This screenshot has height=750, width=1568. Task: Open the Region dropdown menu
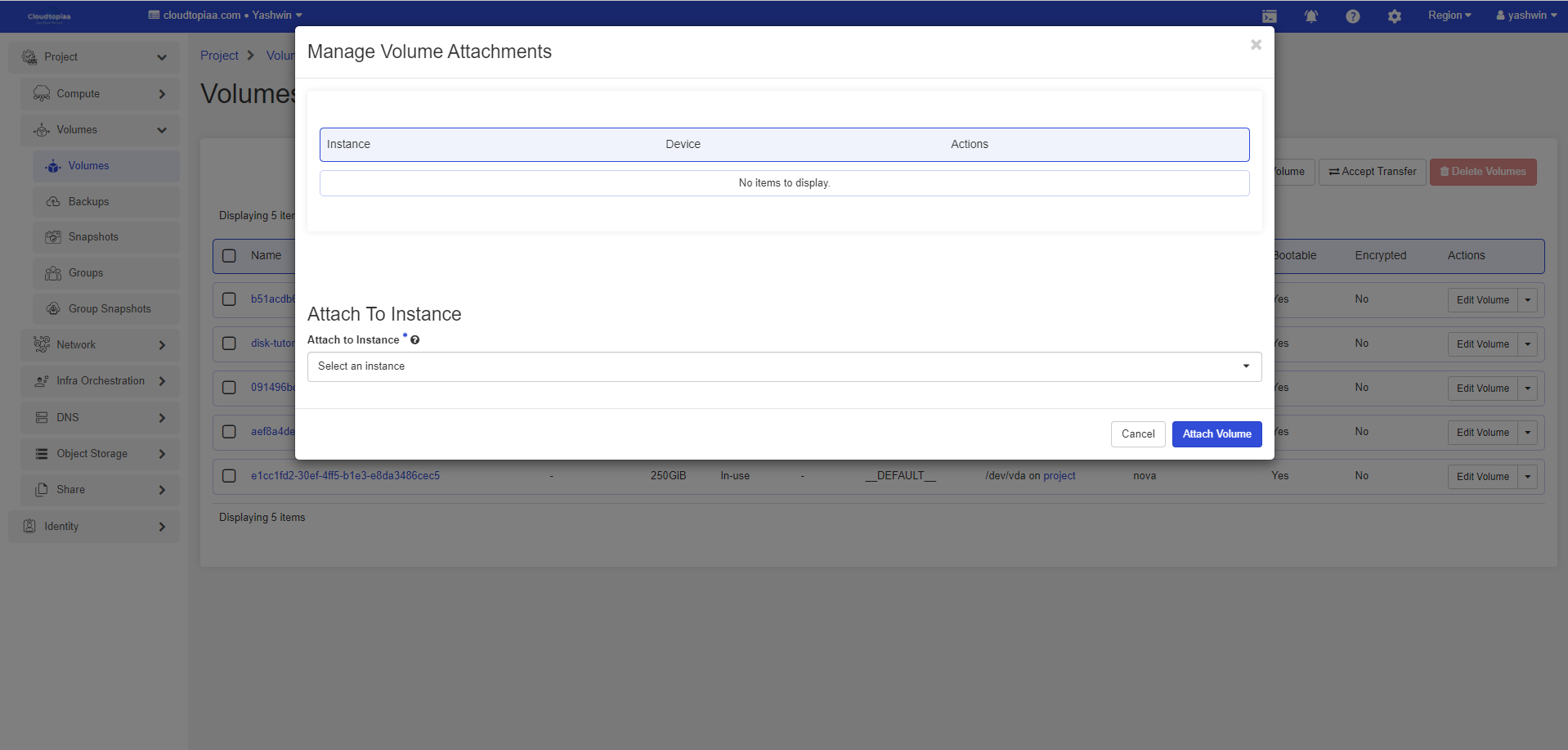pos(1449,16)
